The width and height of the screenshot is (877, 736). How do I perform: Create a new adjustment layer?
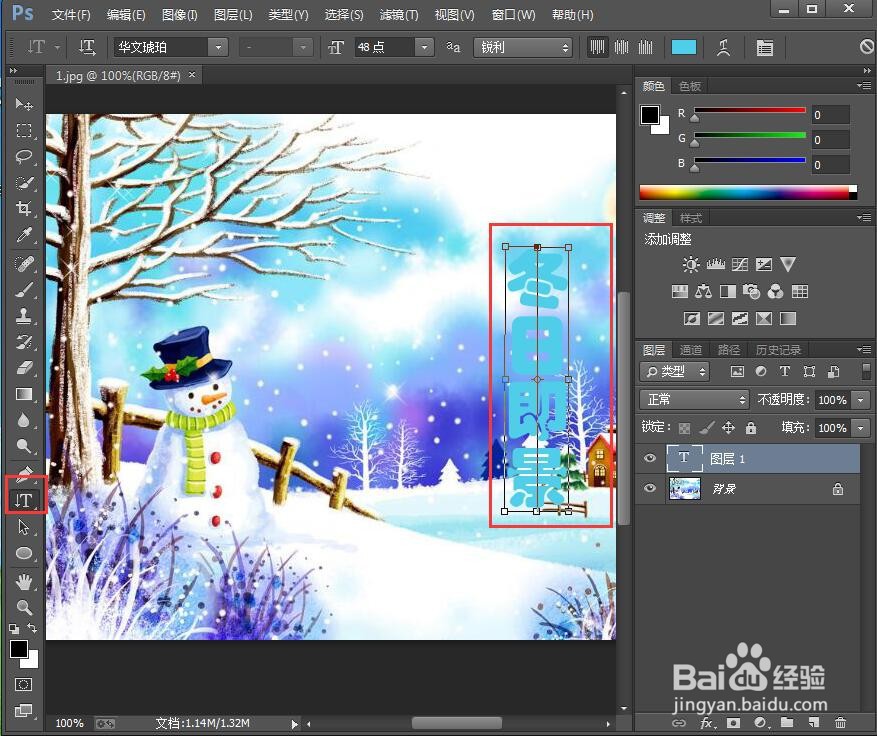coord(760,723)
